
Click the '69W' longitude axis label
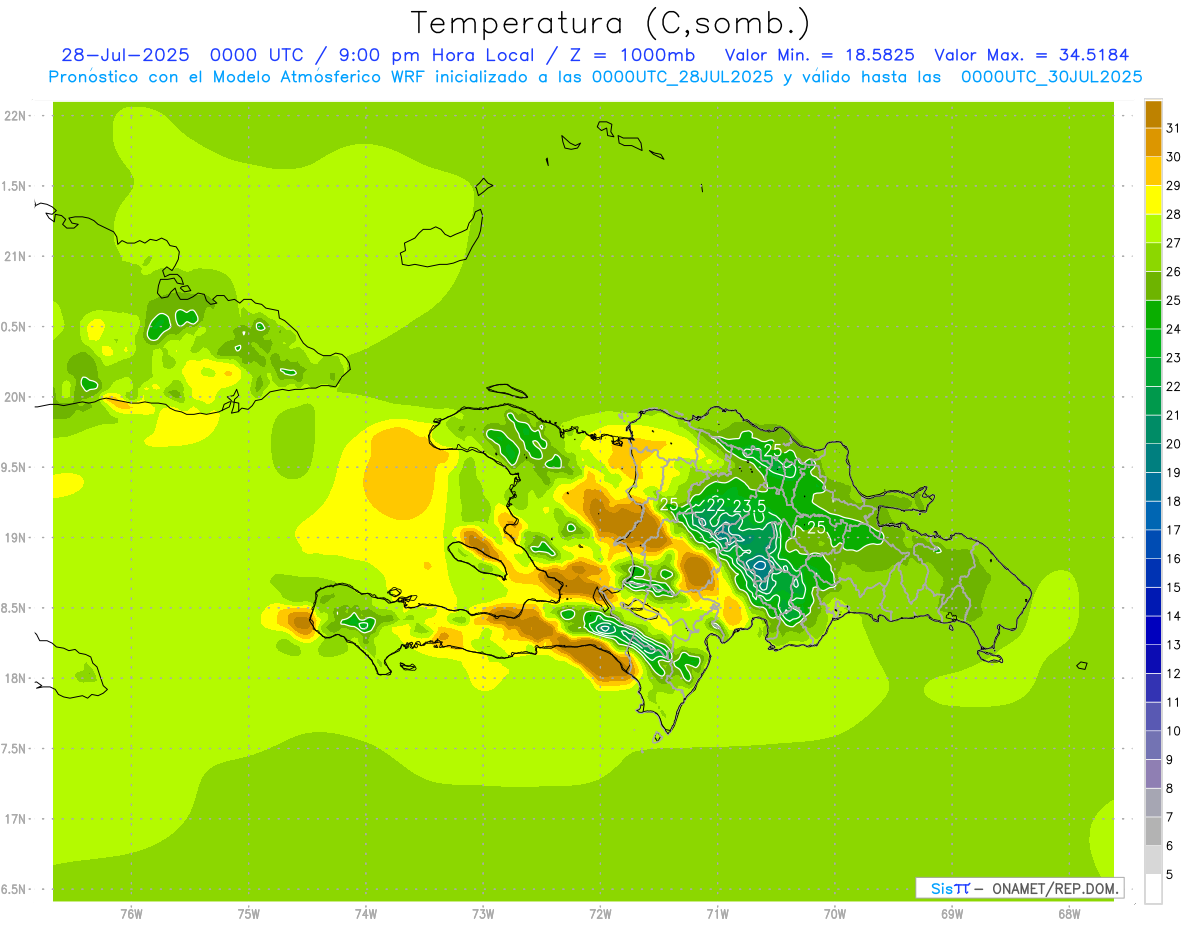[x=952, y=913]
